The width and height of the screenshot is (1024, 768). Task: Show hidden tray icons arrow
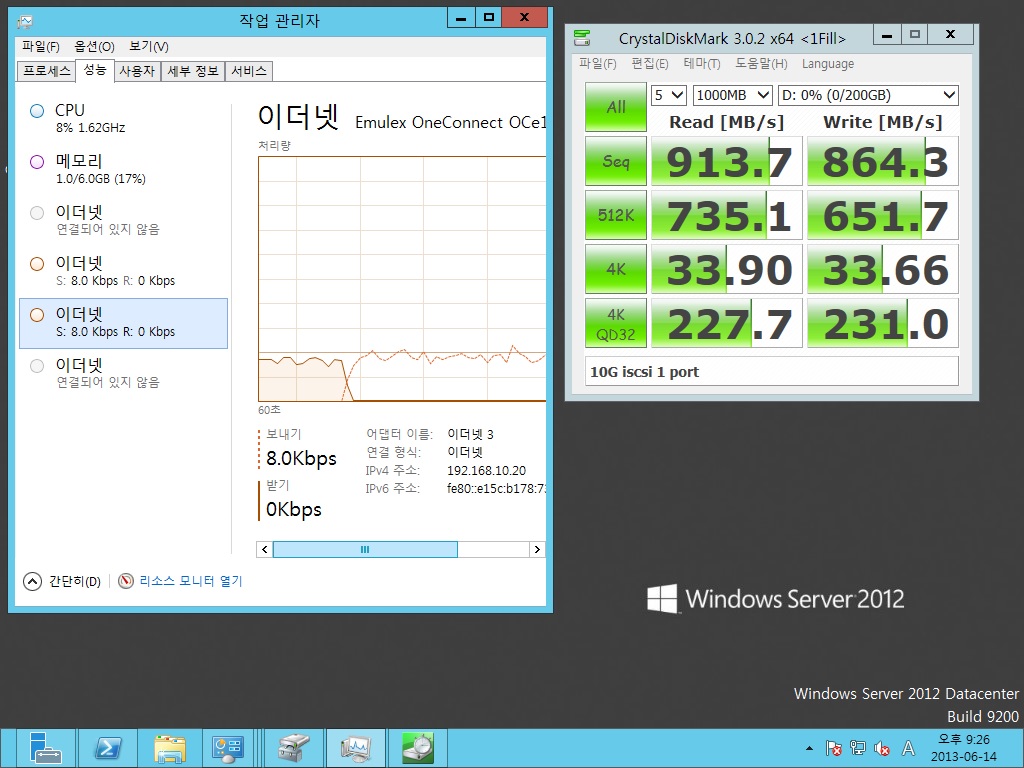809,748
